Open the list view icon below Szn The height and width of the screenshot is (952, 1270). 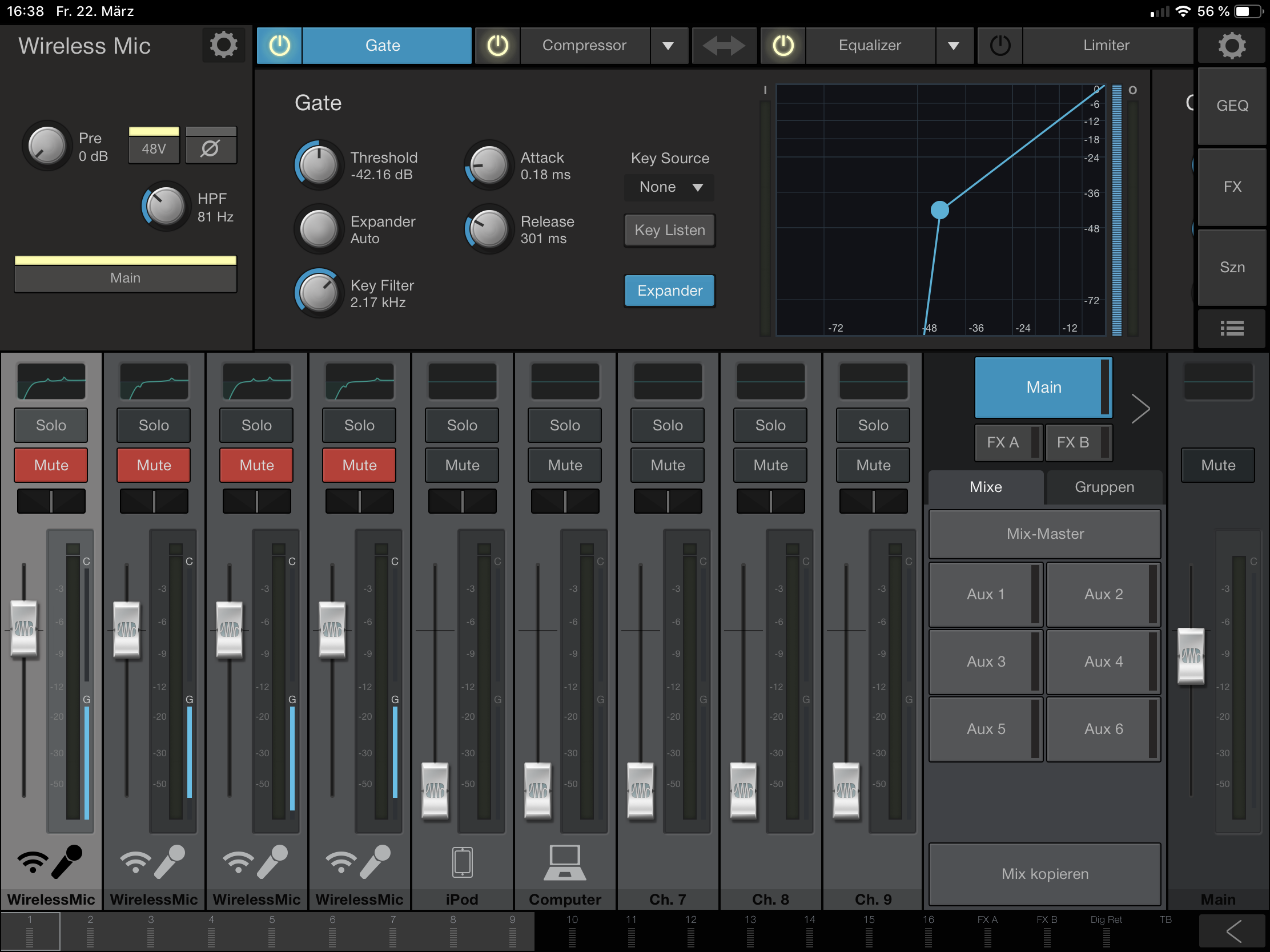point(1232,328)
